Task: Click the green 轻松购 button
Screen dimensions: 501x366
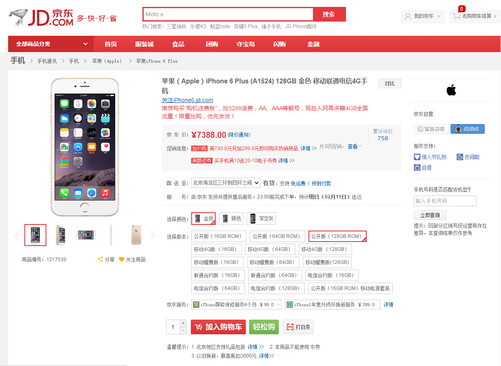Action: pyautogui.click(x=264, y=327)
